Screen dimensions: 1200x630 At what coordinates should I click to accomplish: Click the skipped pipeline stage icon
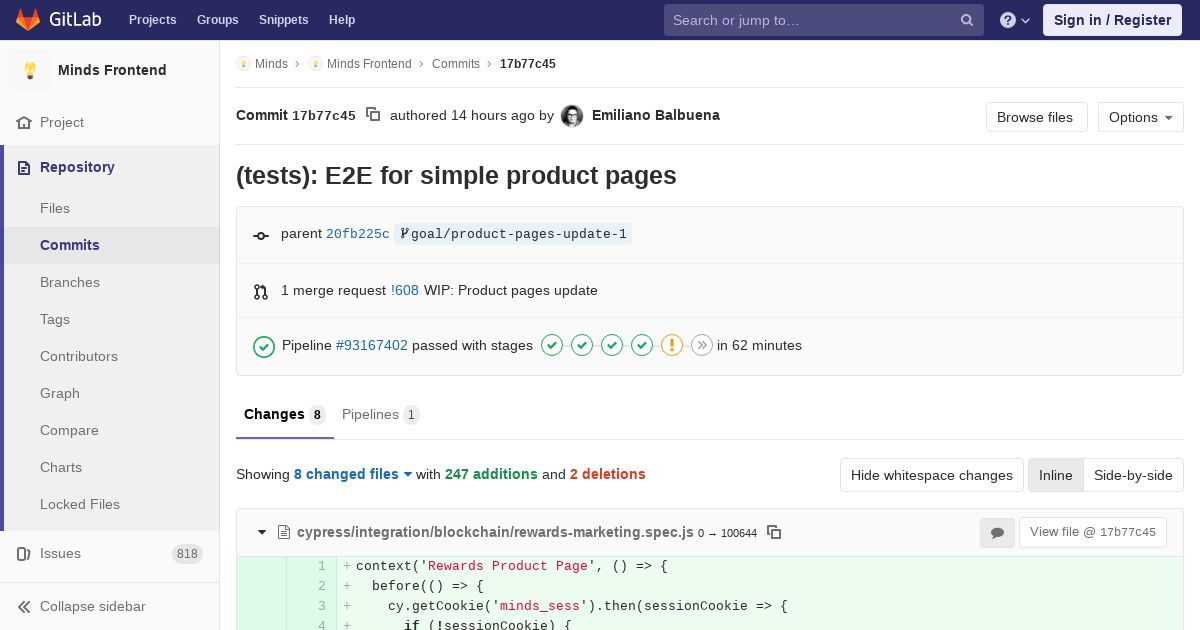[x=702, y=345]
